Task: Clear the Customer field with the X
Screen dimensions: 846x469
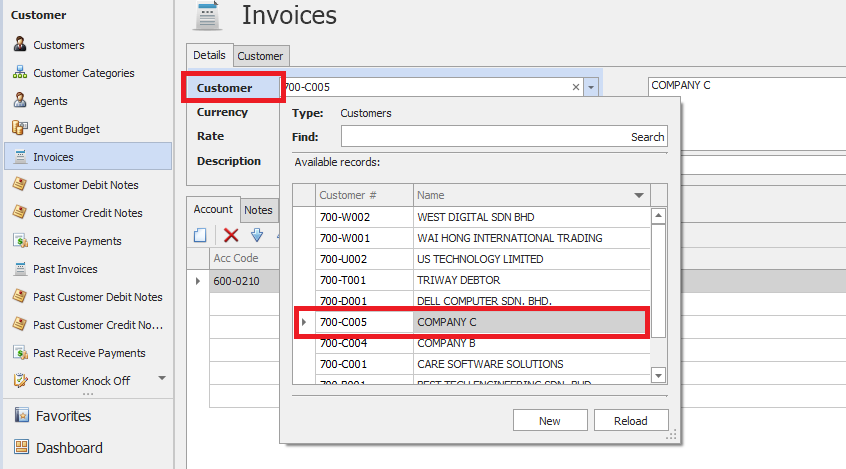Action: pos(576,87)
